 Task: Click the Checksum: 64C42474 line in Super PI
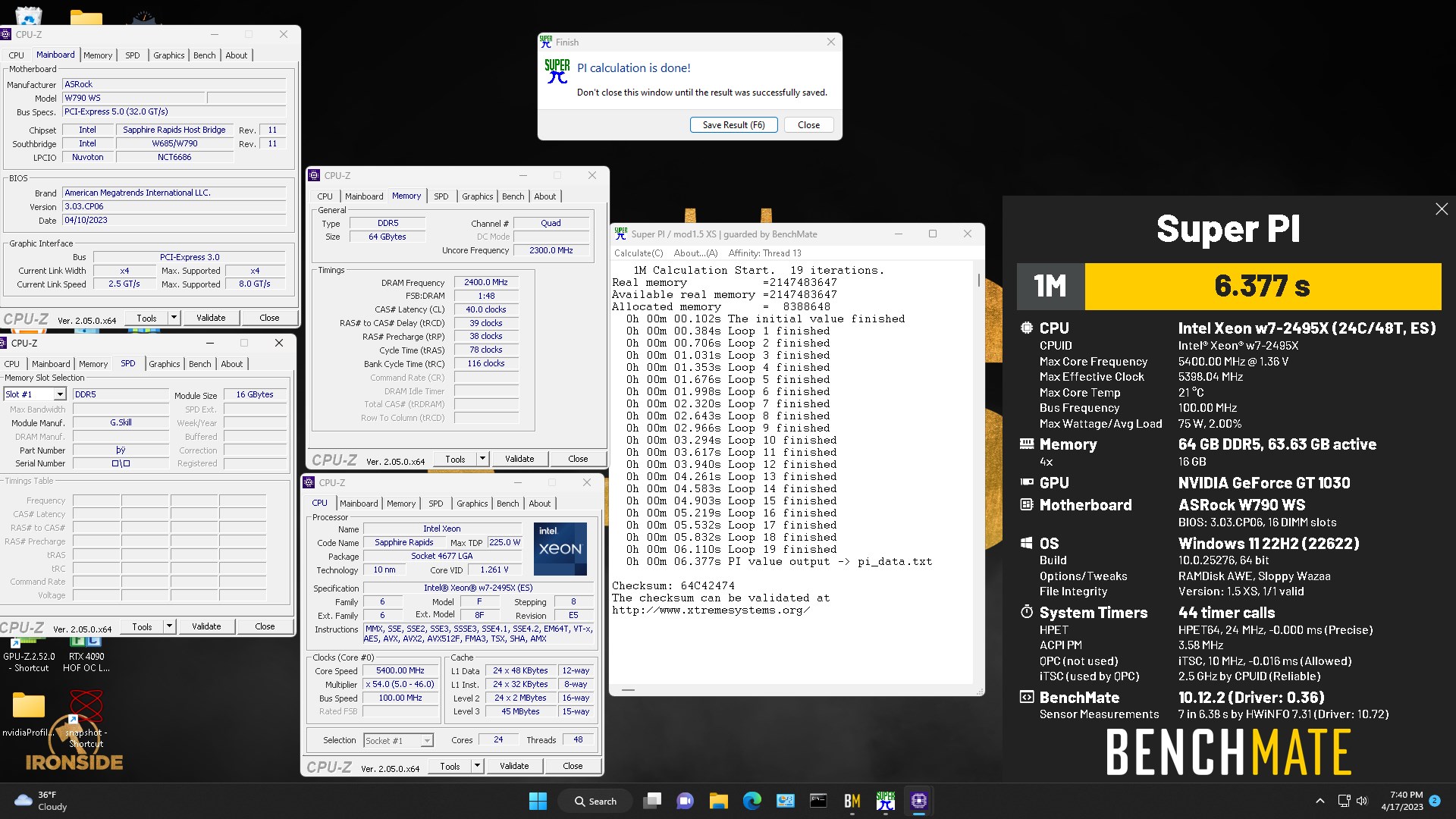coord(673,586)
